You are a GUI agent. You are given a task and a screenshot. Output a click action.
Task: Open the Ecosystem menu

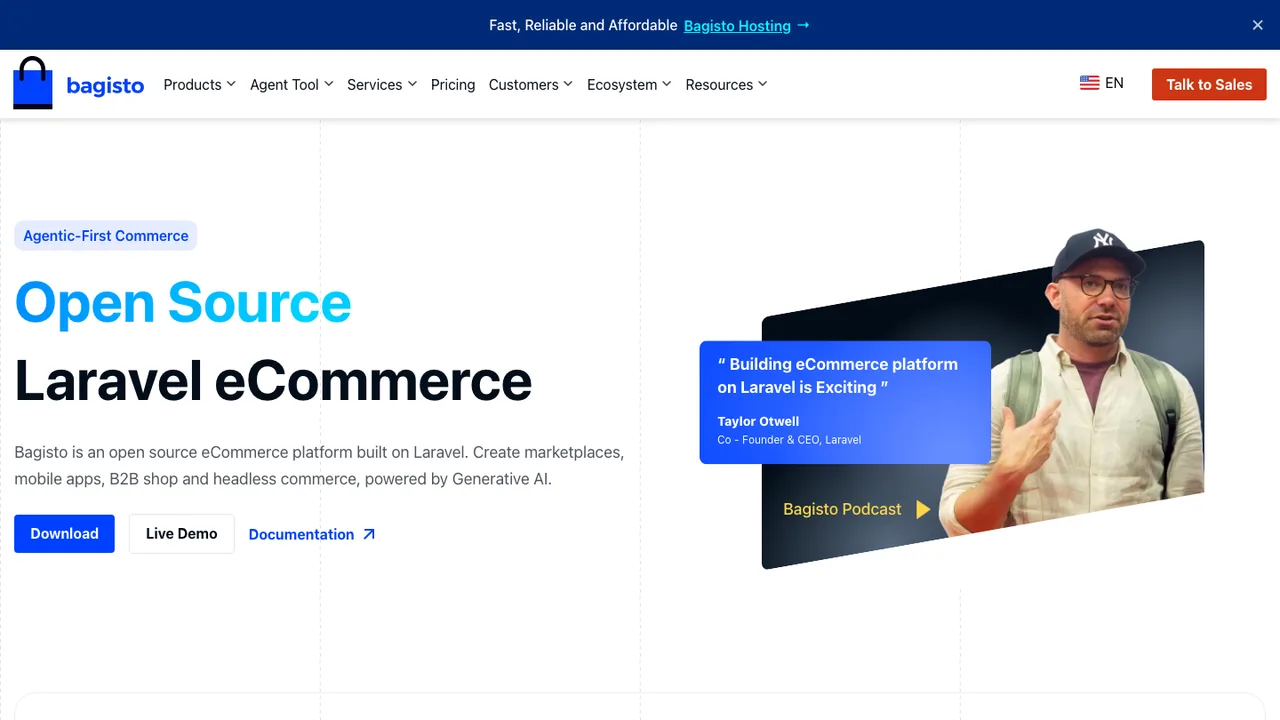pos(630,84)
